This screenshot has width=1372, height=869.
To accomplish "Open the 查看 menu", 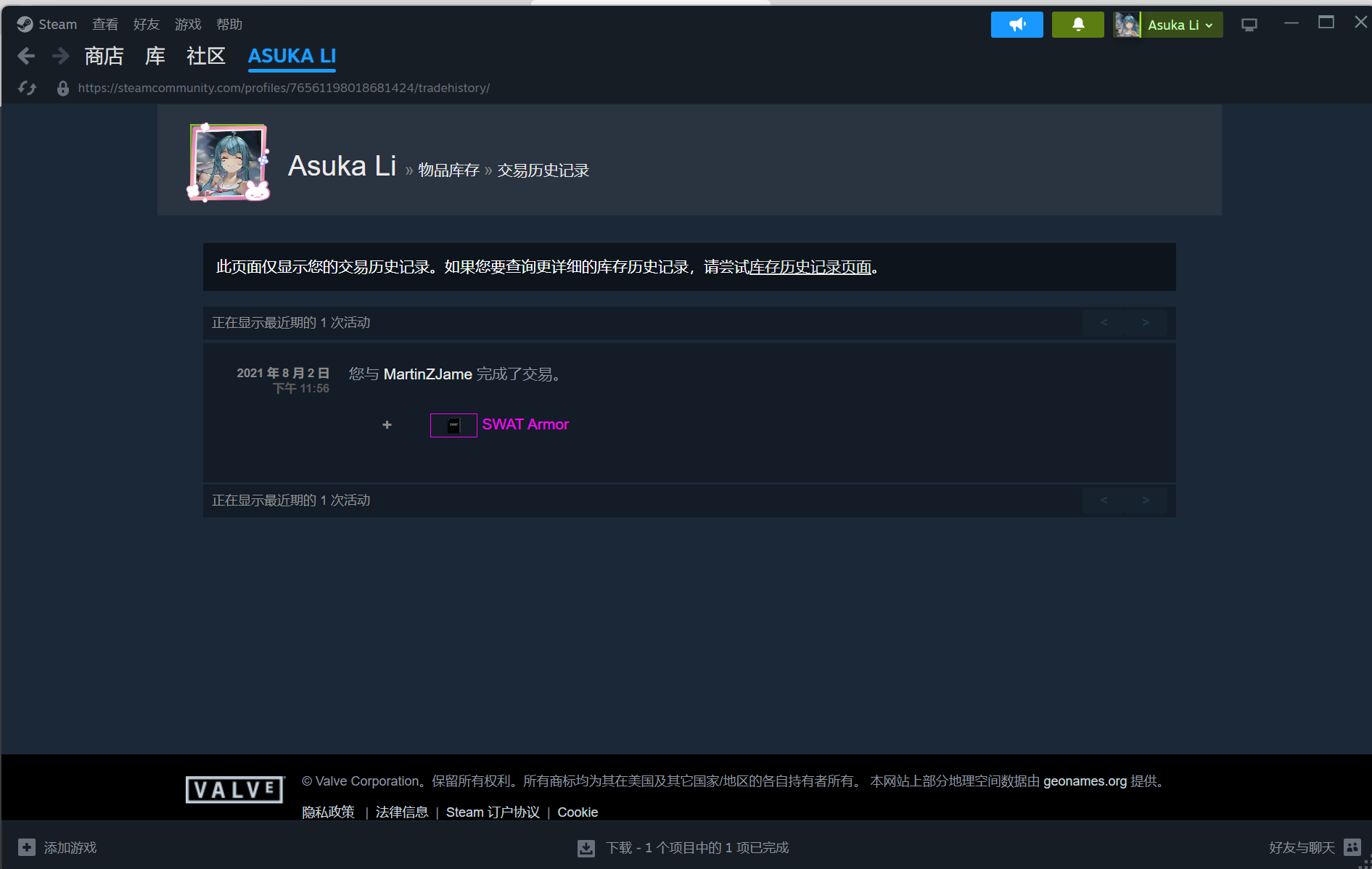I will (105, 25).
